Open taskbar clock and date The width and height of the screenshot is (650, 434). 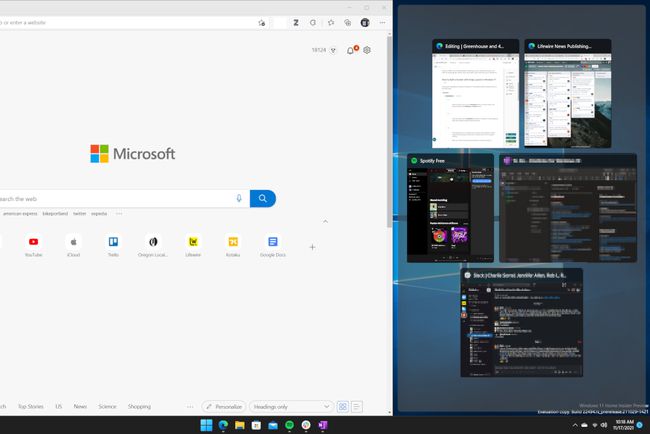(x=624, y=425)
